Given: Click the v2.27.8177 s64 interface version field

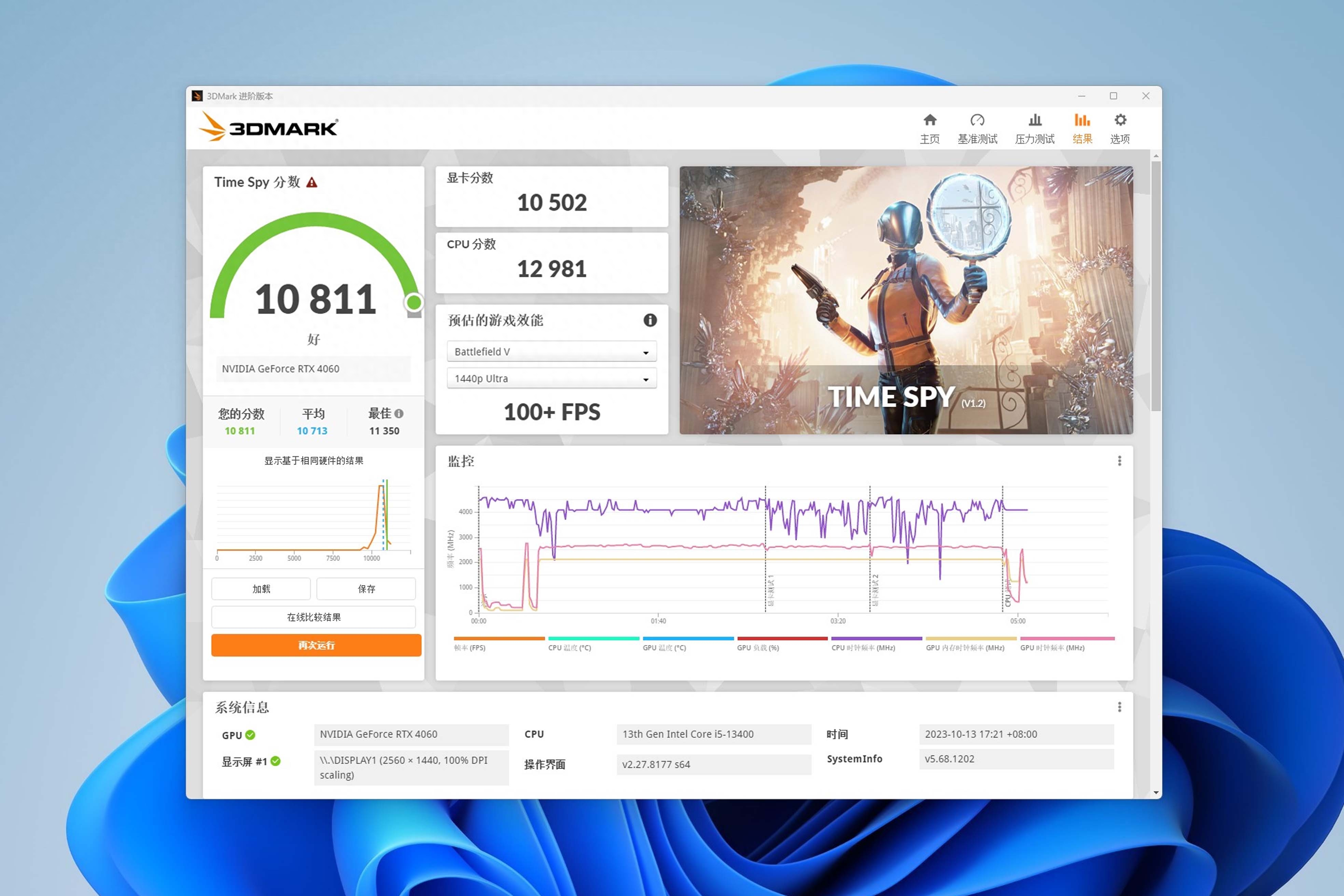Looking at the screenshot, I should coord(714,765).
